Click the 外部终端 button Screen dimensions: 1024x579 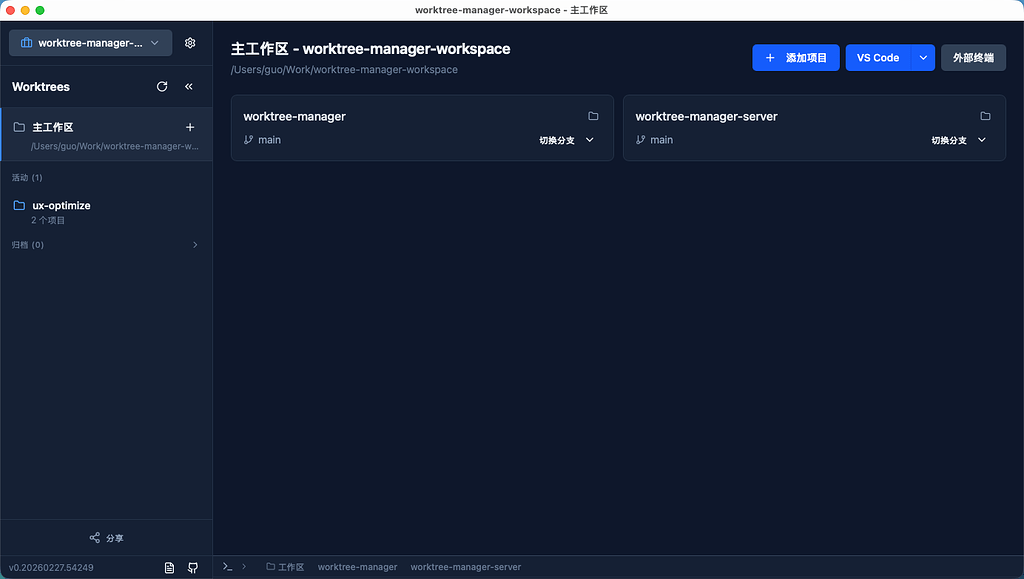[973, 57]
